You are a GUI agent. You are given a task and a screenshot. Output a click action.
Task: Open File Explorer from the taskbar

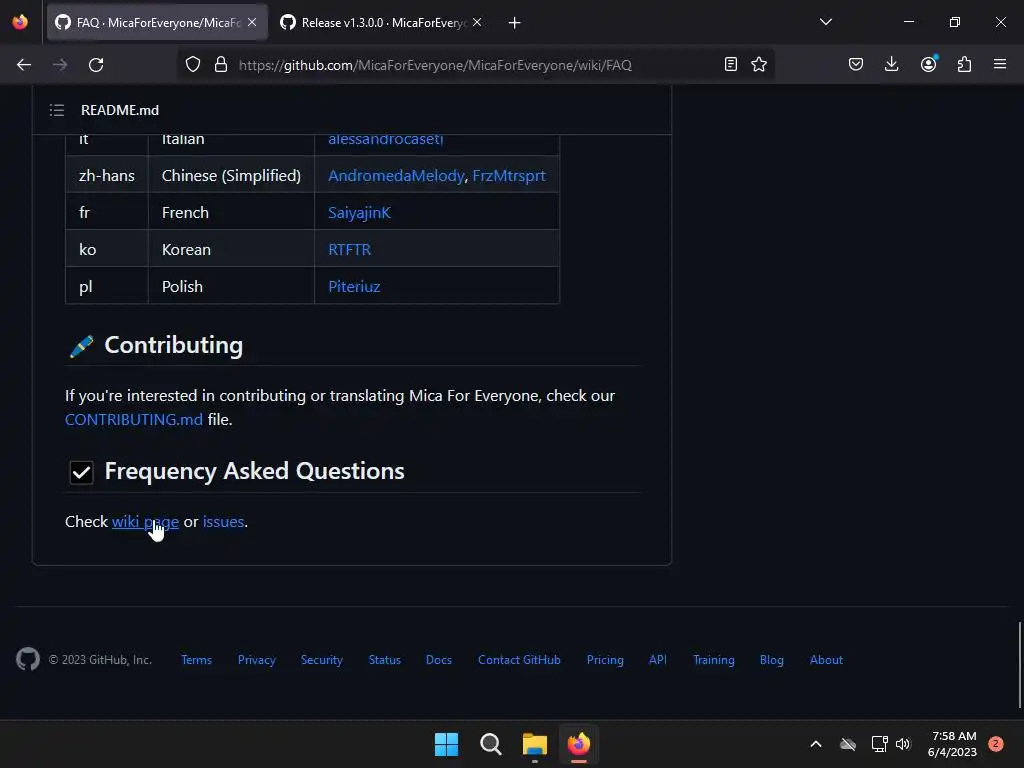pos(535,744)
